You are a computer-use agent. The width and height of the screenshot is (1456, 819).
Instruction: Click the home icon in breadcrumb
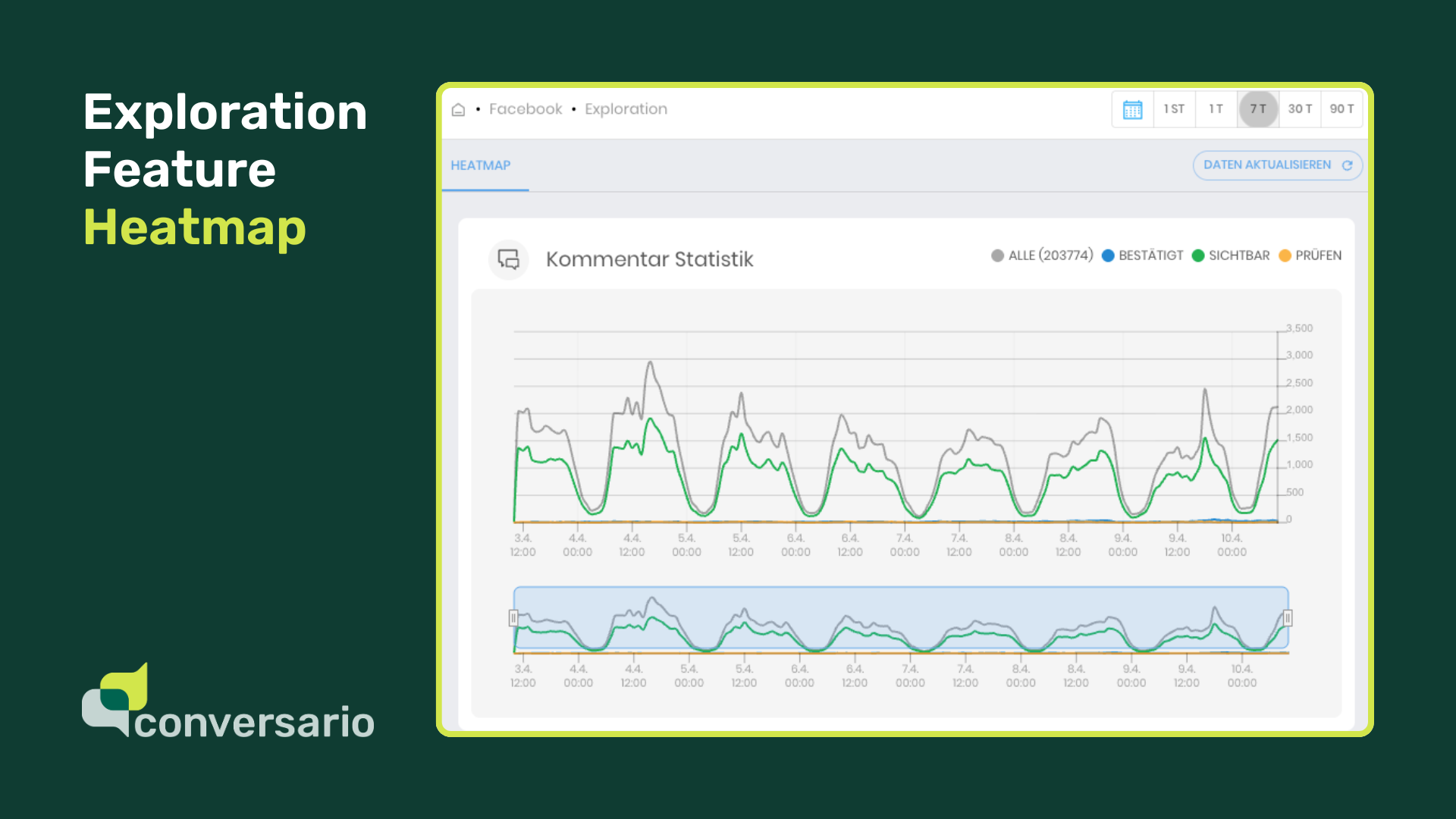tap(458, 110)
